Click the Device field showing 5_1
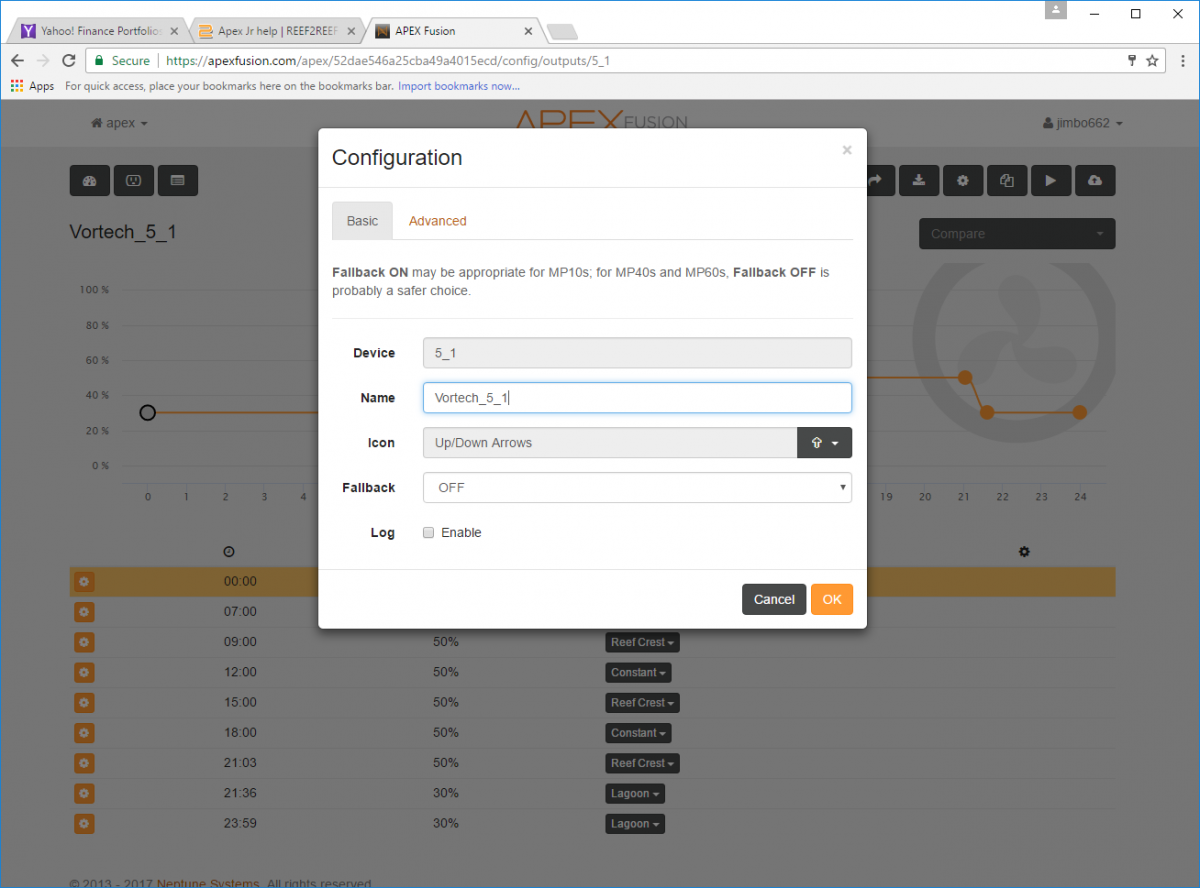1200x888 pixels. click(637, 353)
